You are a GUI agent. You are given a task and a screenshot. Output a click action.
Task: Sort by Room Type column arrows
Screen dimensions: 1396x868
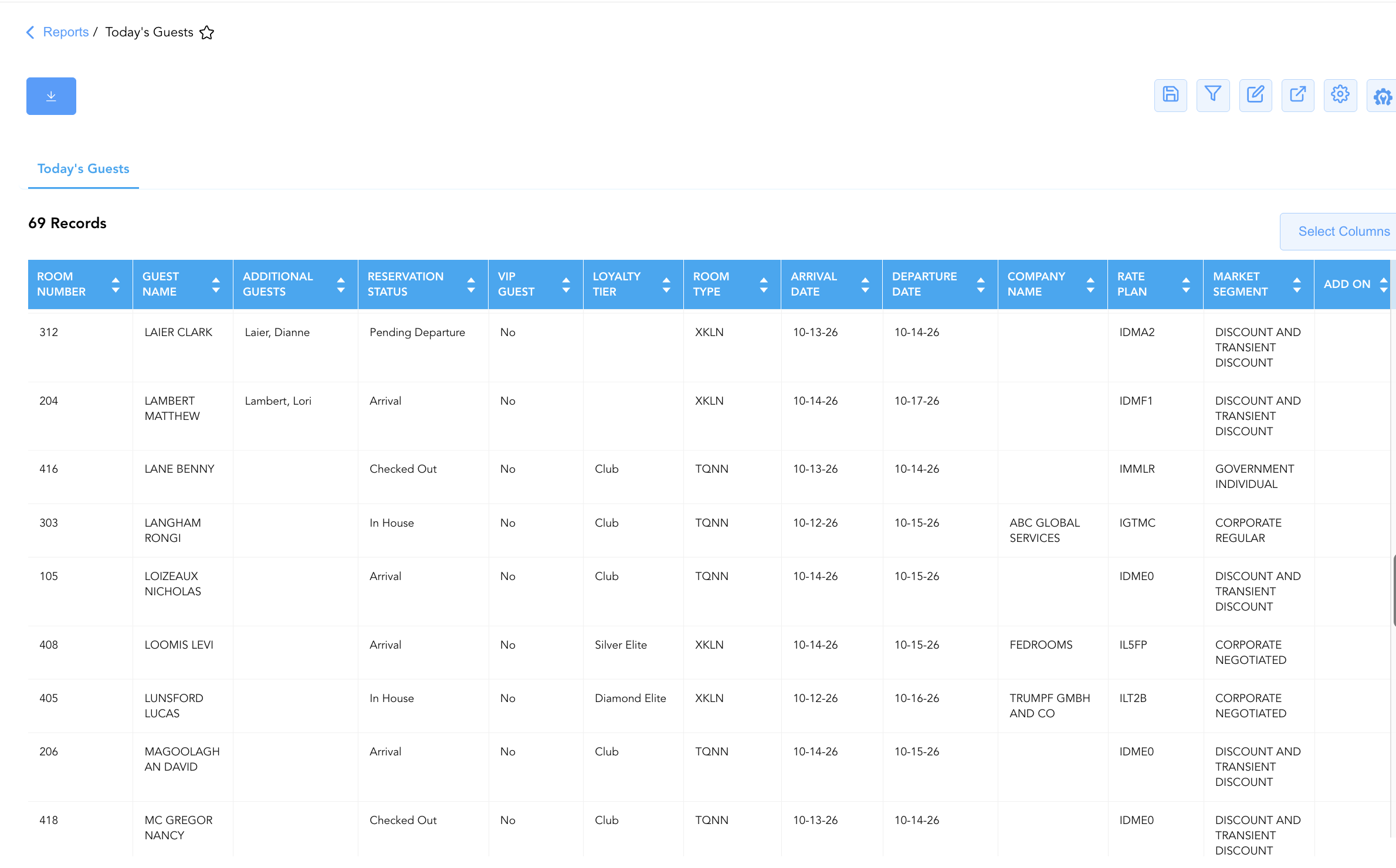764,285
